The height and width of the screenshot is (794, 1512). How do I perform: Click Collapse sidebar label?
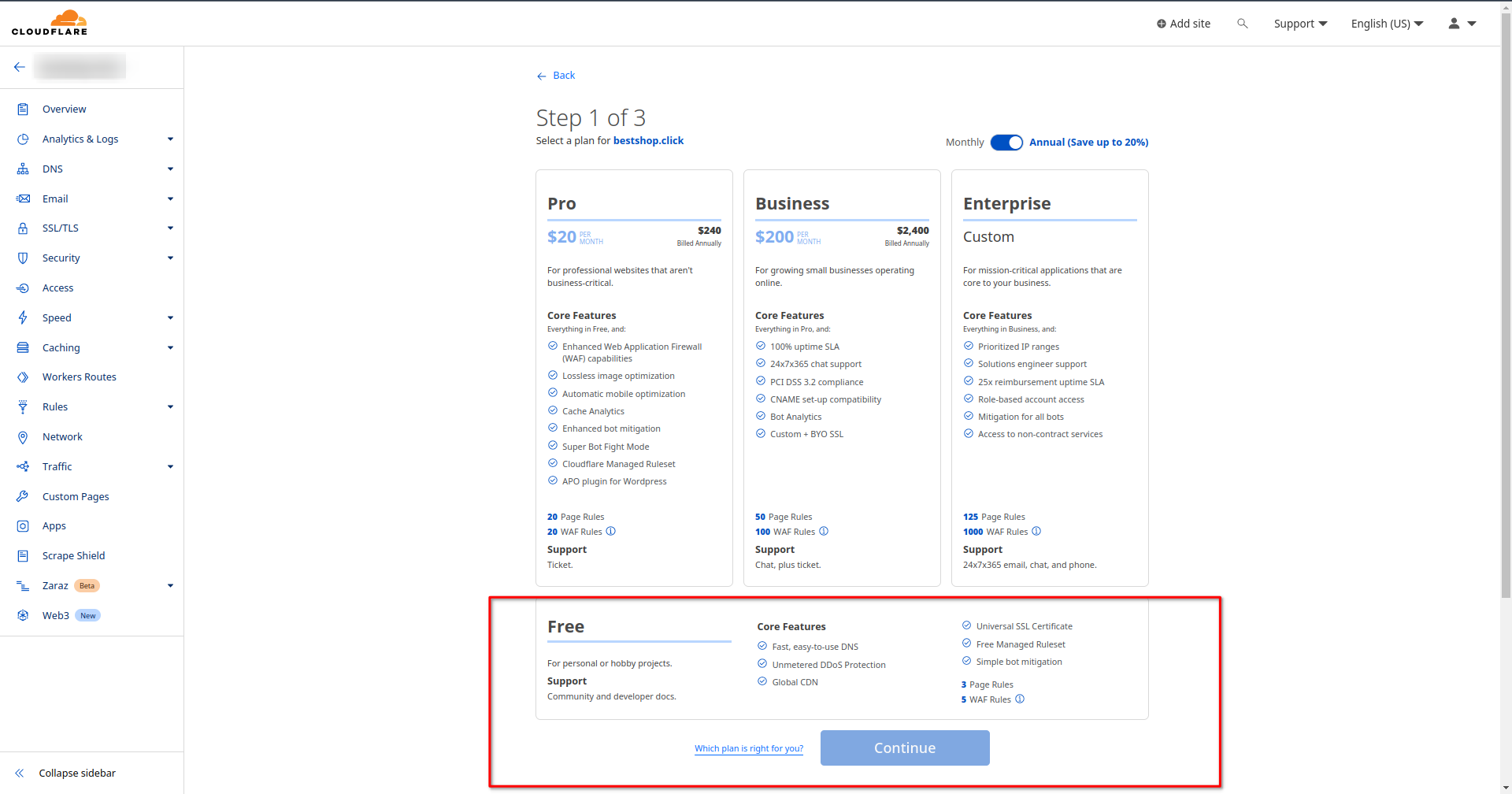click(77, 774)
